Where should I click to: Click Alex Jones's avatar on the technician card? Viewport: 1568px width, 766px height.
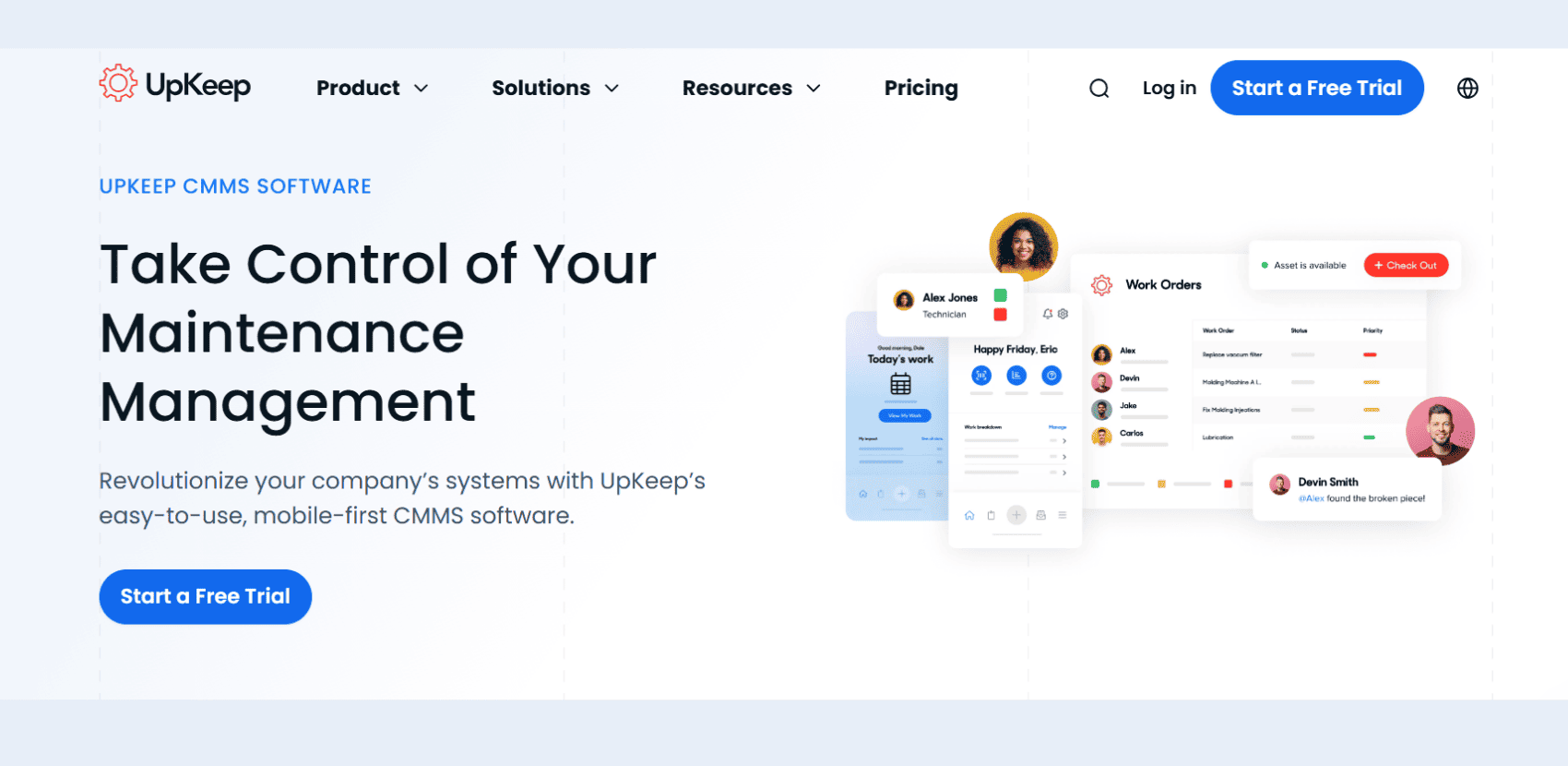(x=904, y=300)
